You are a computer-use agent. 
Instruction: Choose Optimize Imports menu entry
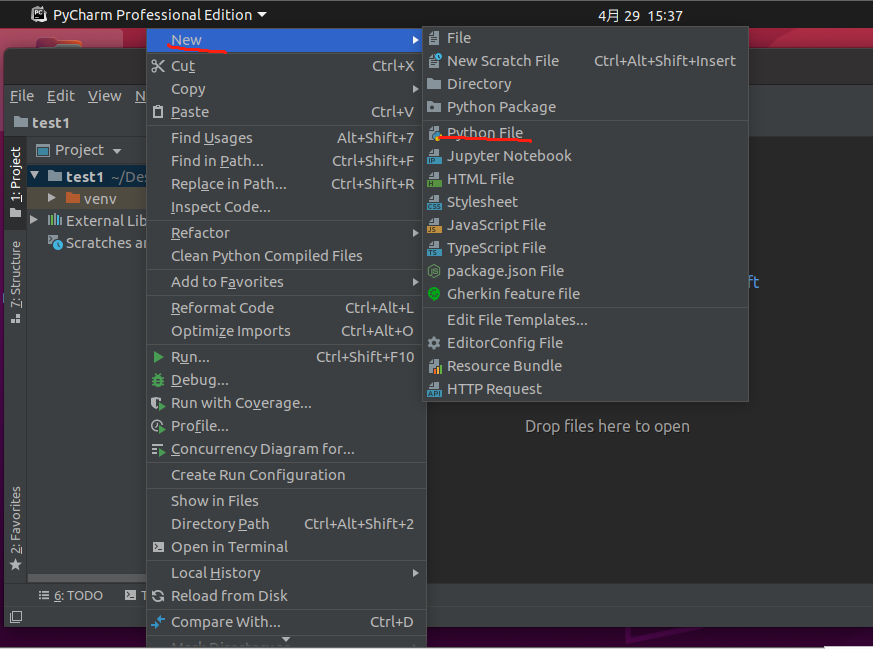pos(285,331)
